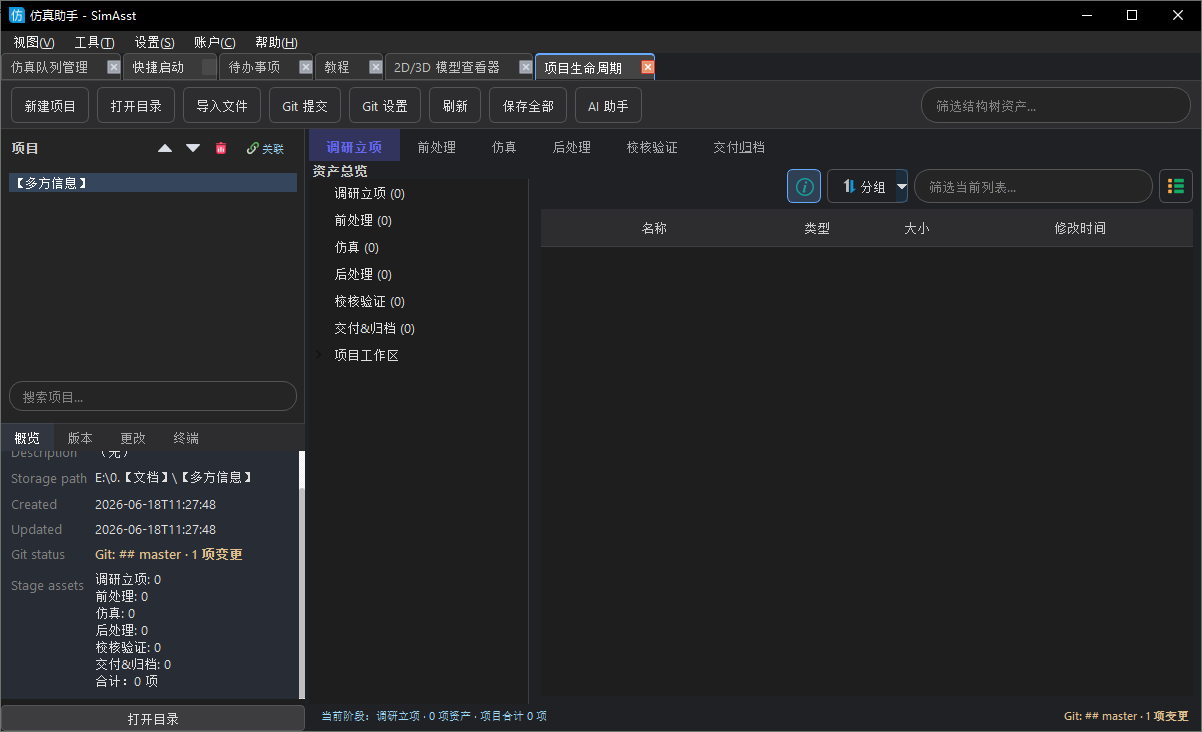Switch to the 更改 panel tab
1202x732 pixels.
click(133, 438)
